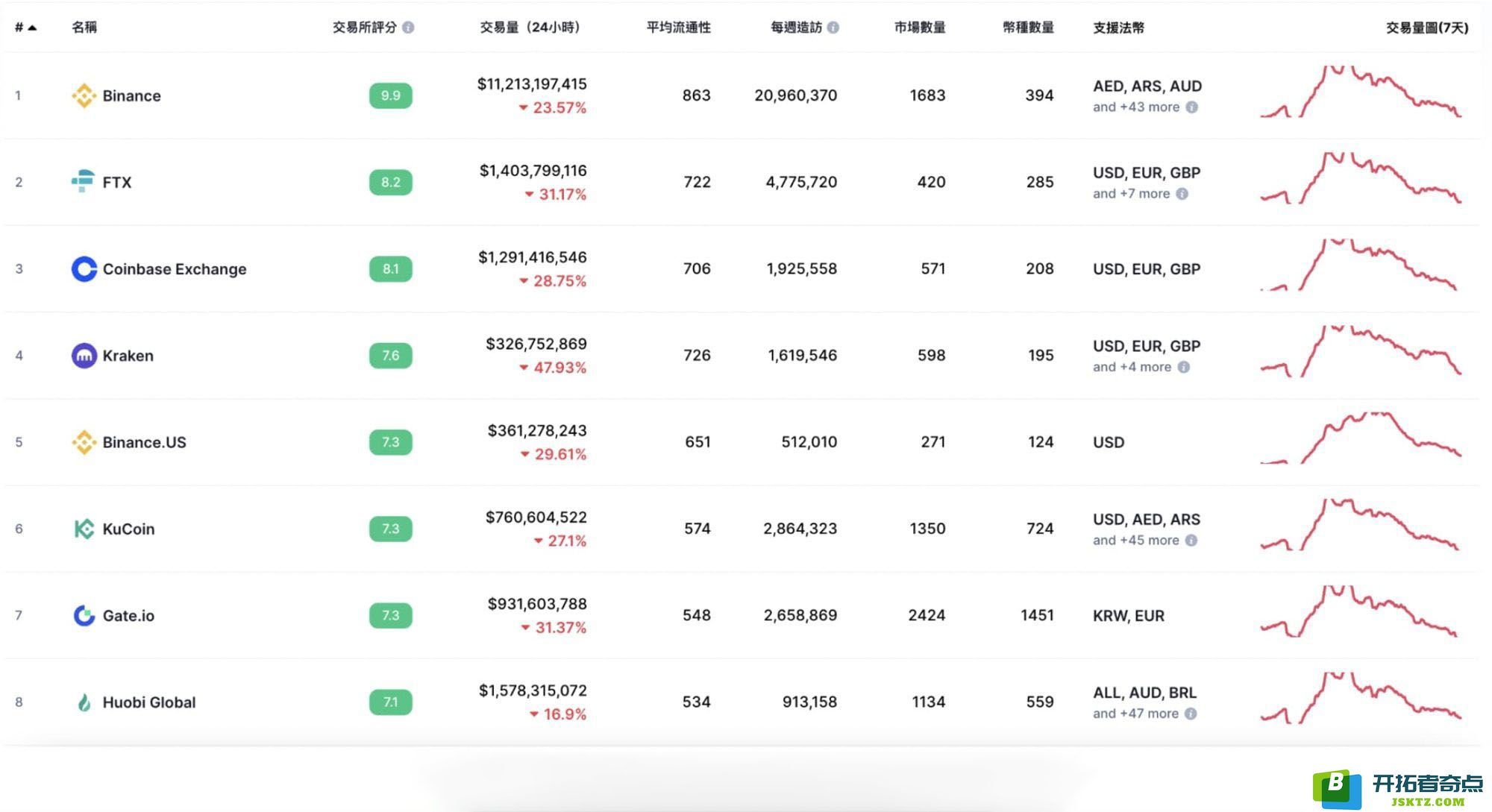The width and height of the screenshot is (1492, 812).
Task: Click the Coinbase Exchange logo icon
Action: (x=84, y=268)
